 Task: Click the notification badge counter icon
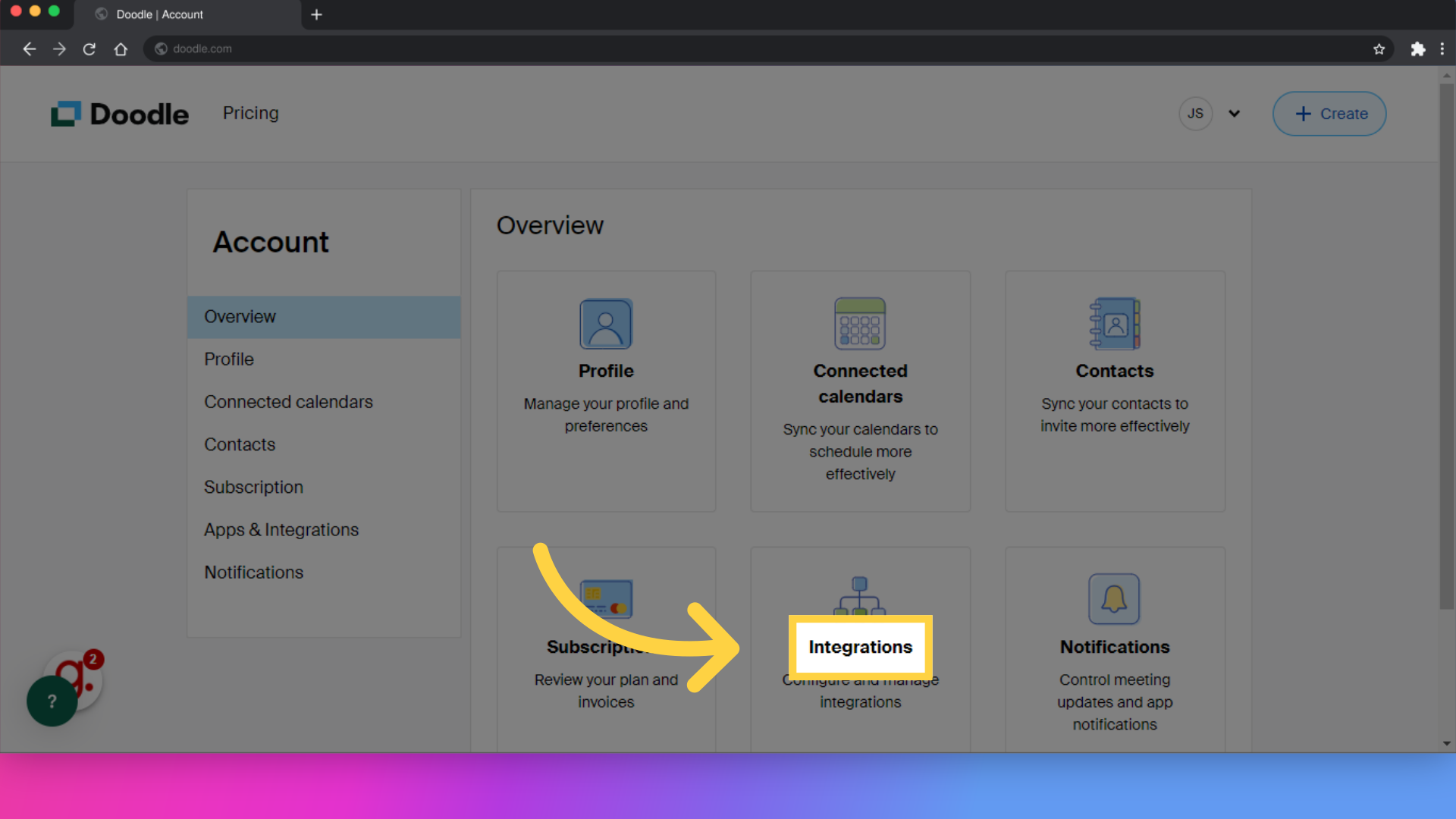(93, 659)
